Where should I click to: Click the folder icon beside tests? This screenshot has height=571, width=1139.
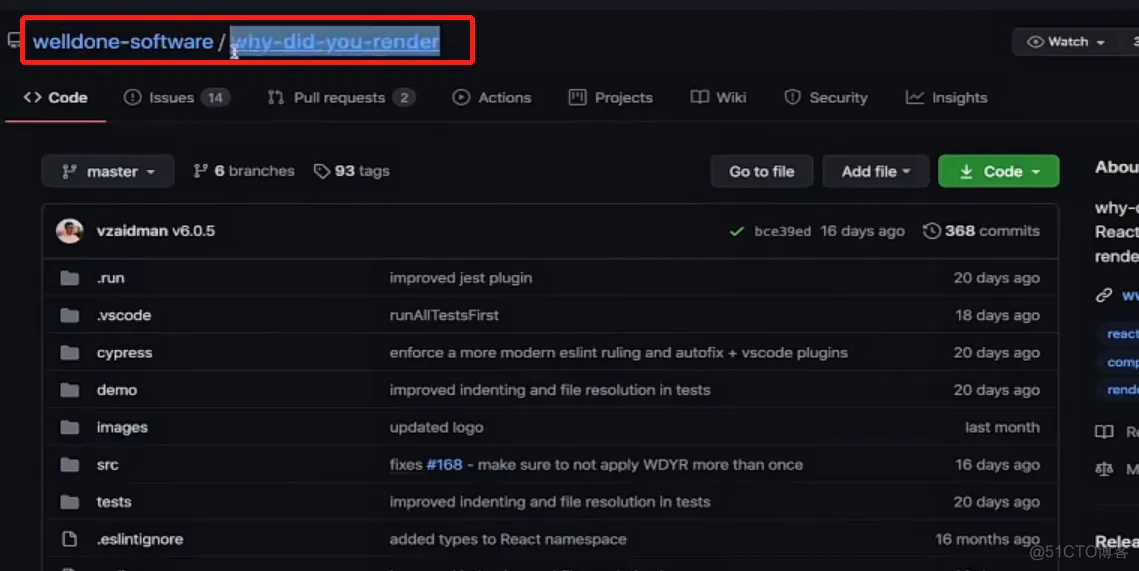(x=70, y=502)
